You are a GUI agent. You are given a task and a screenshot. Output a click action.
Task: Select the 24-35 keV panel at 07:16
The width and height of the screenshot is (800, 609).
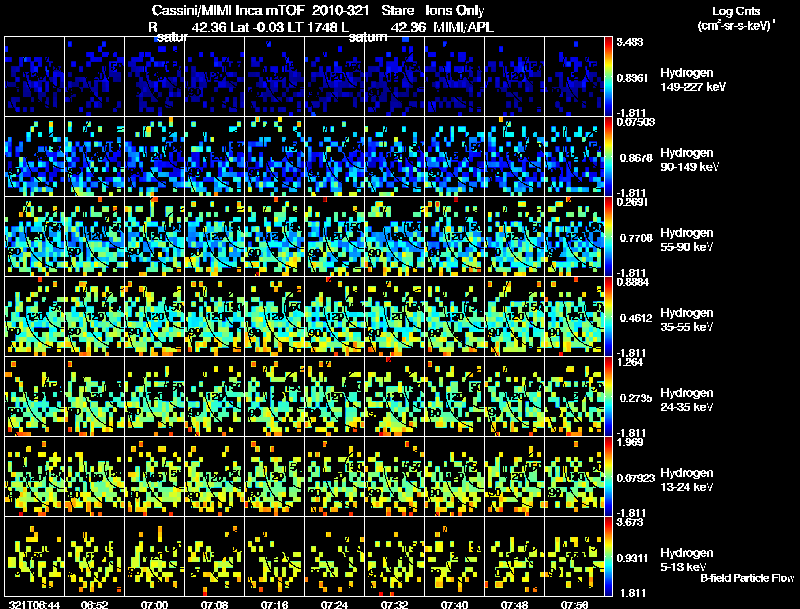click(x=274, y=397)
